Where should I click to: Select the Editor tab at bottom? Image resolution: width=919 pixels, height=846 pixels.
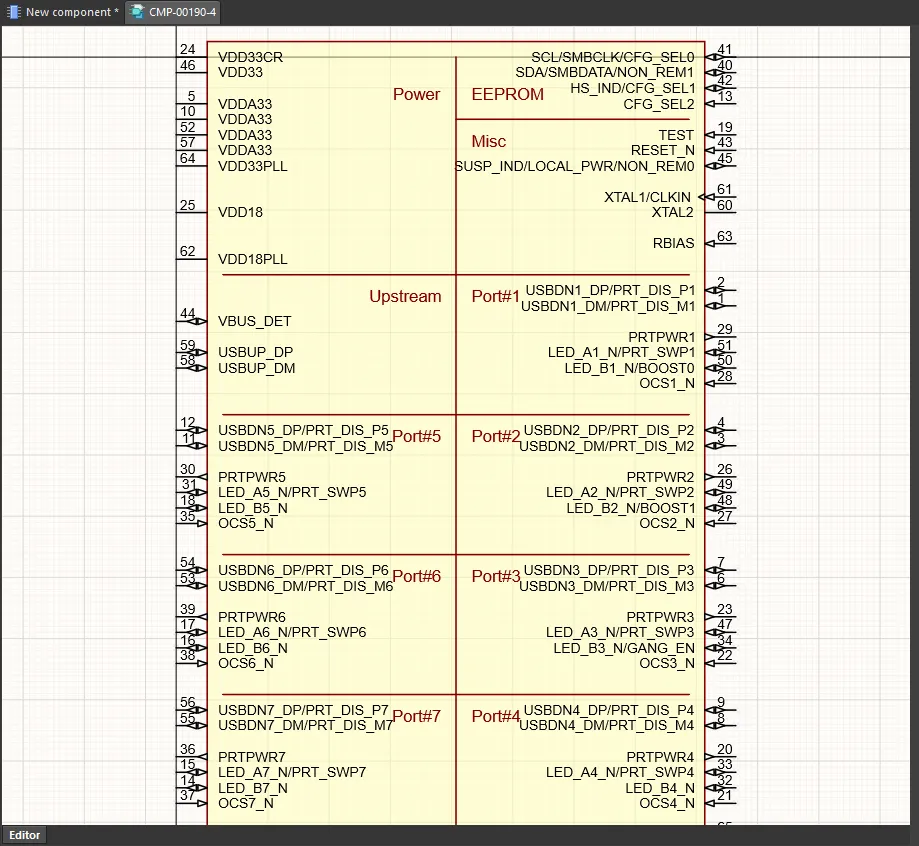tap(25, 835)
